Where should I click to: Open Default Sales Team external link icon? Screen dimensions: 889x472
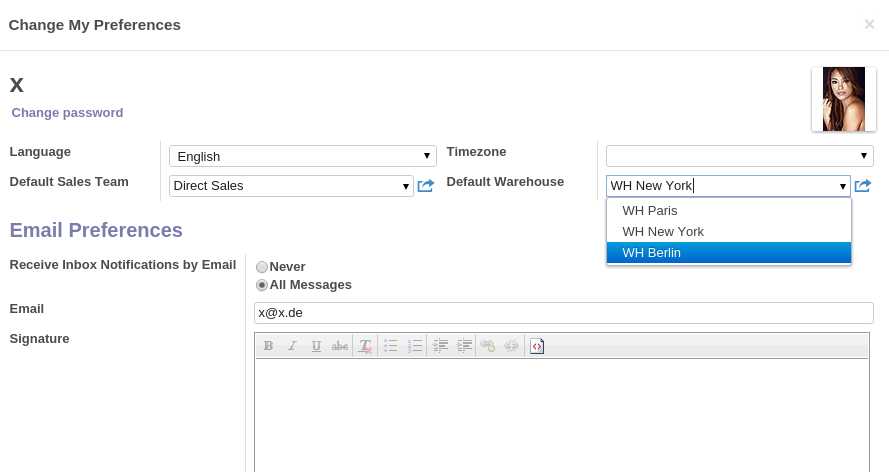pyautogui.click(x=425, y=186)
